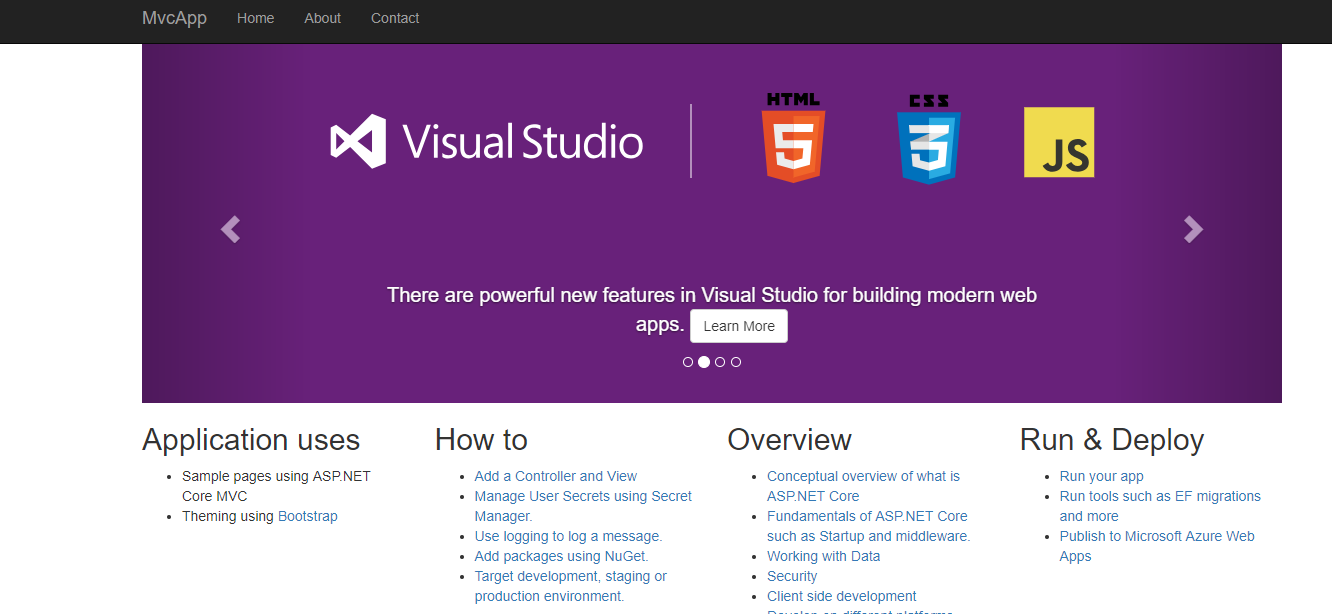Open 'Run tools such as EF migrations' link
Screen dimensions: 1332x614
coord(1160,506)
